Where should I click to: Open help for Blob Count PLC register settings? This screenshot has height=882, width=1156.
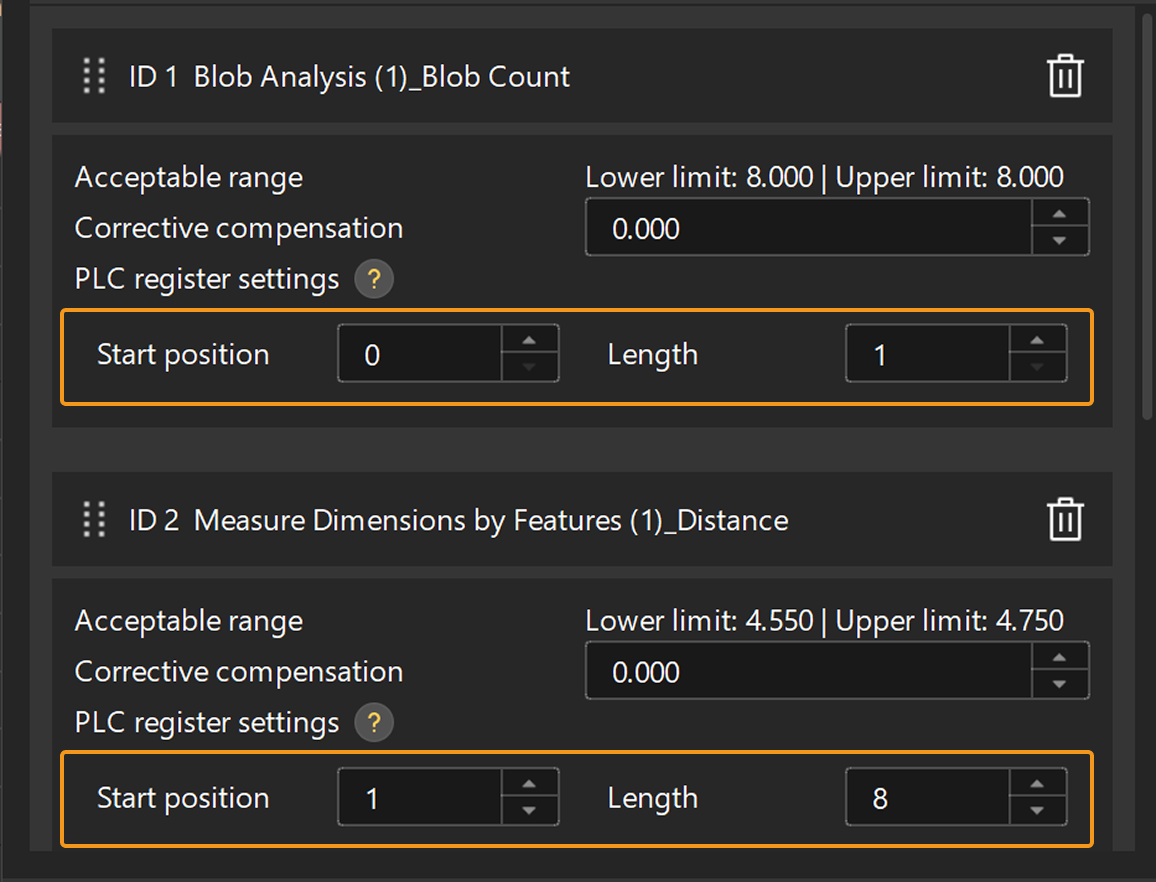374,279
